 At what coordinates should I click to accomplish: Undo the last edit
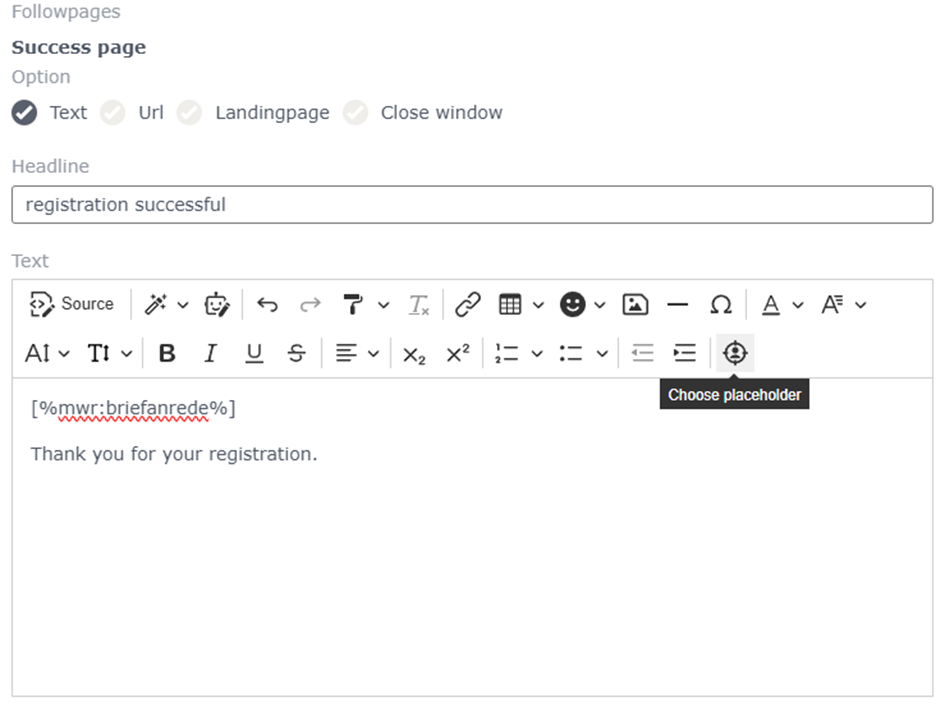click(268, 304)
